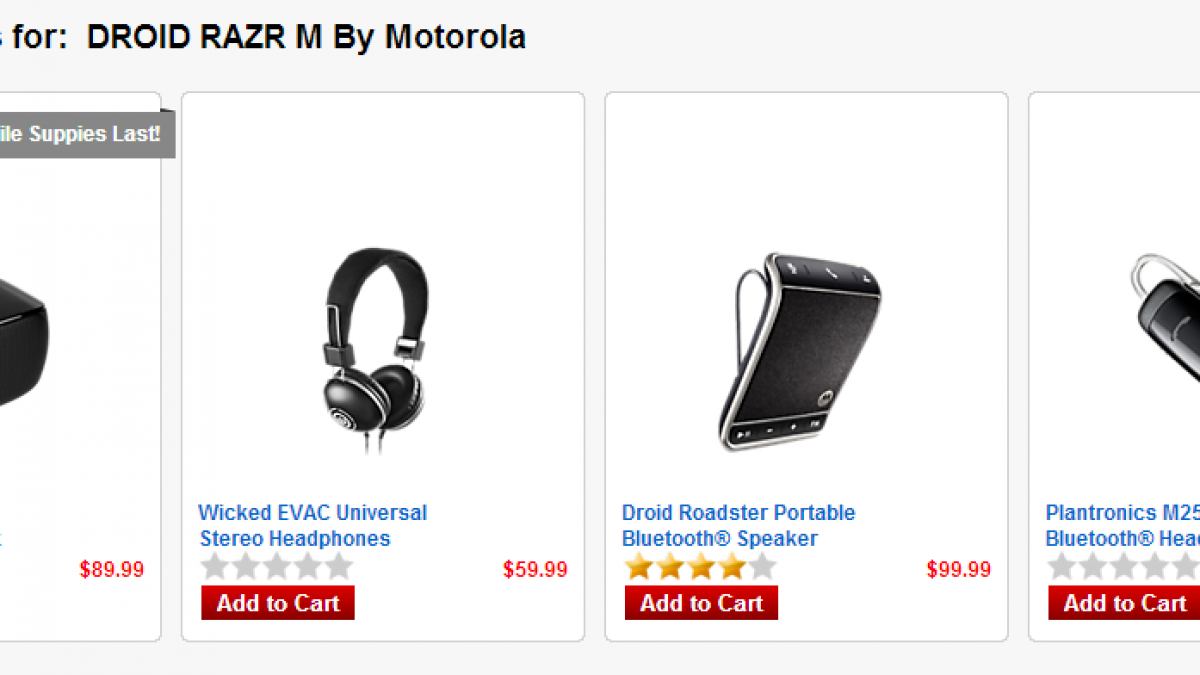Click the Plantronics headset star rating
The image size is (1200, 675).
click(x=1122, y=568)
